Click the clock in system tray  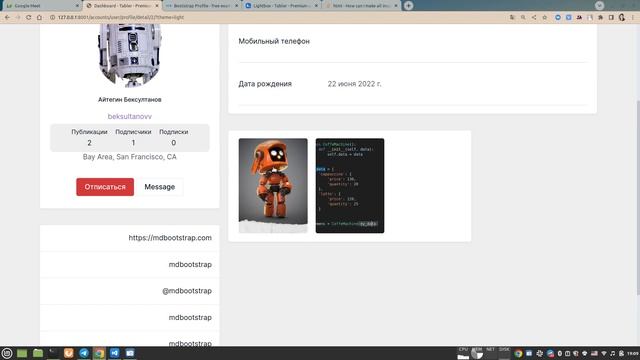[633, 353]
